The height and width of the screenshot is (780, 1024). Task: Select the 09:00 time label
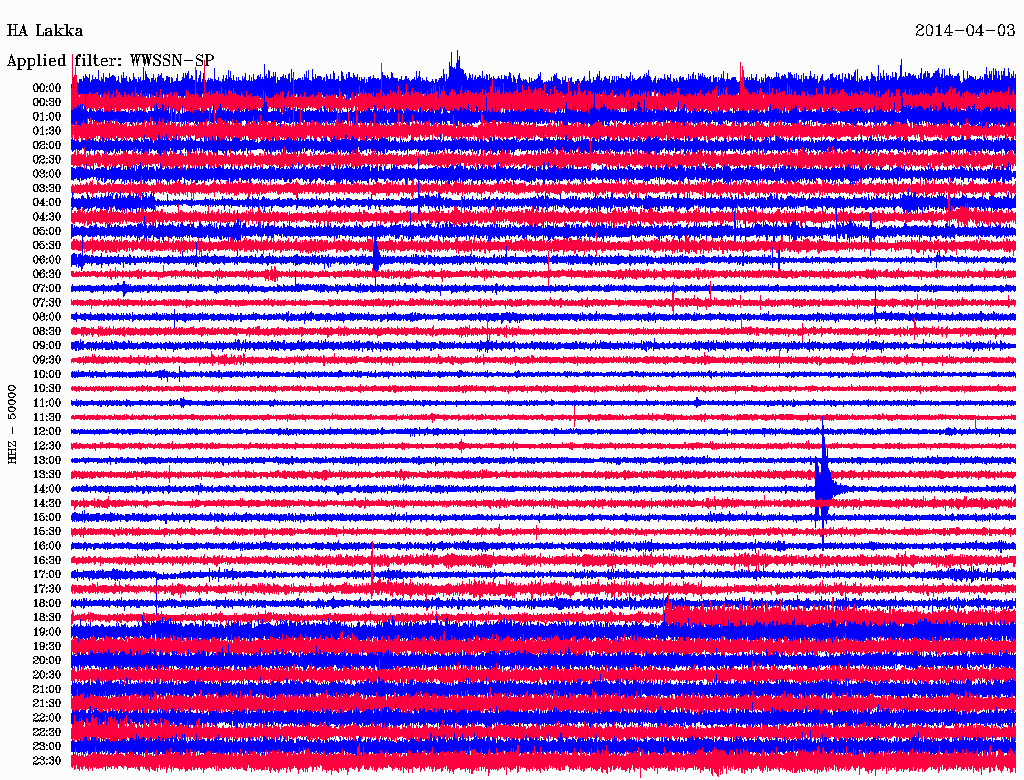[47, 346]
